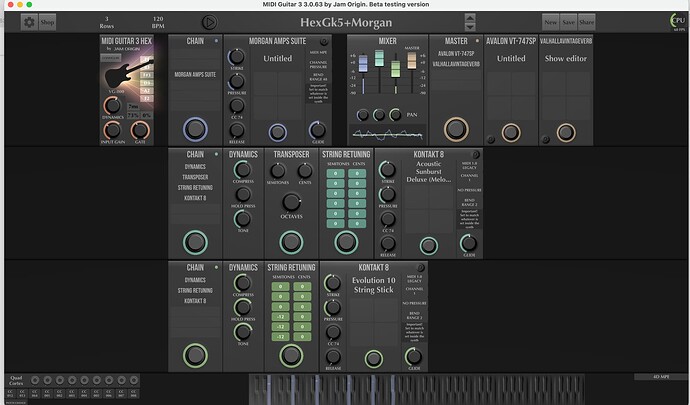
Task: Click the CPU meter icon
Action: (678, 21)
